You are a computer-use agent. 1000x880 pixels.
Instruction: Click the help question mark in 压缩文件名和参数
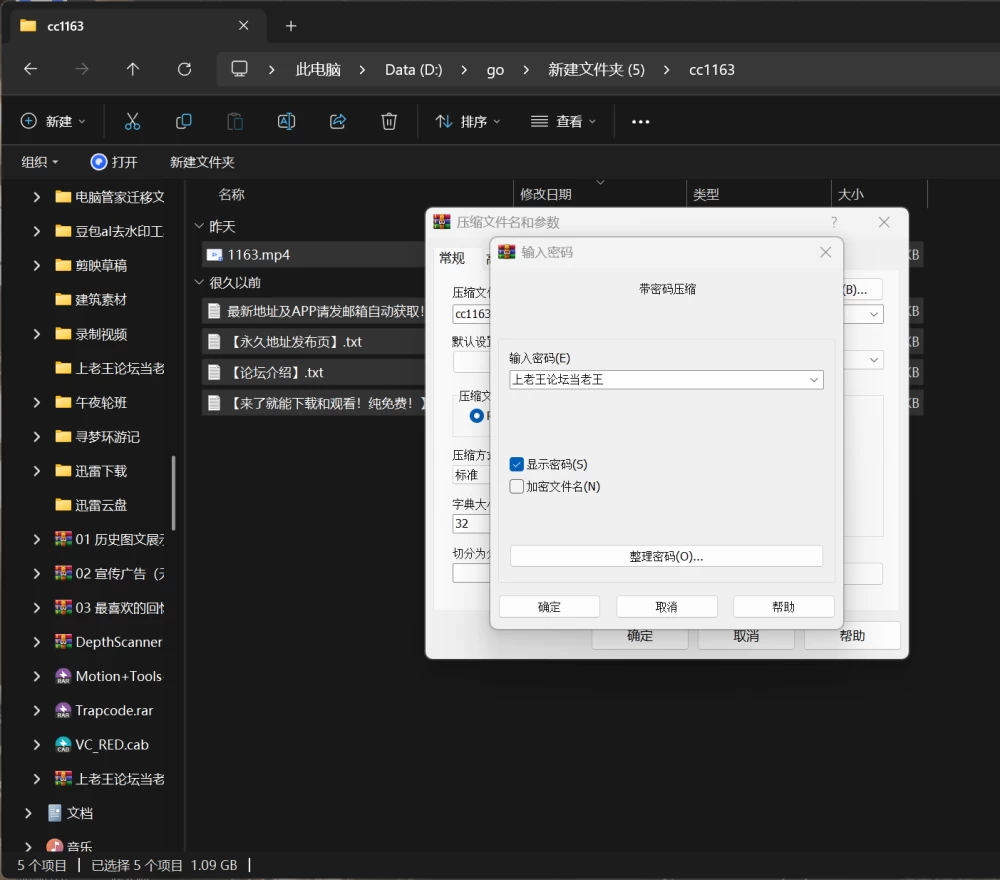coord(834,222)
